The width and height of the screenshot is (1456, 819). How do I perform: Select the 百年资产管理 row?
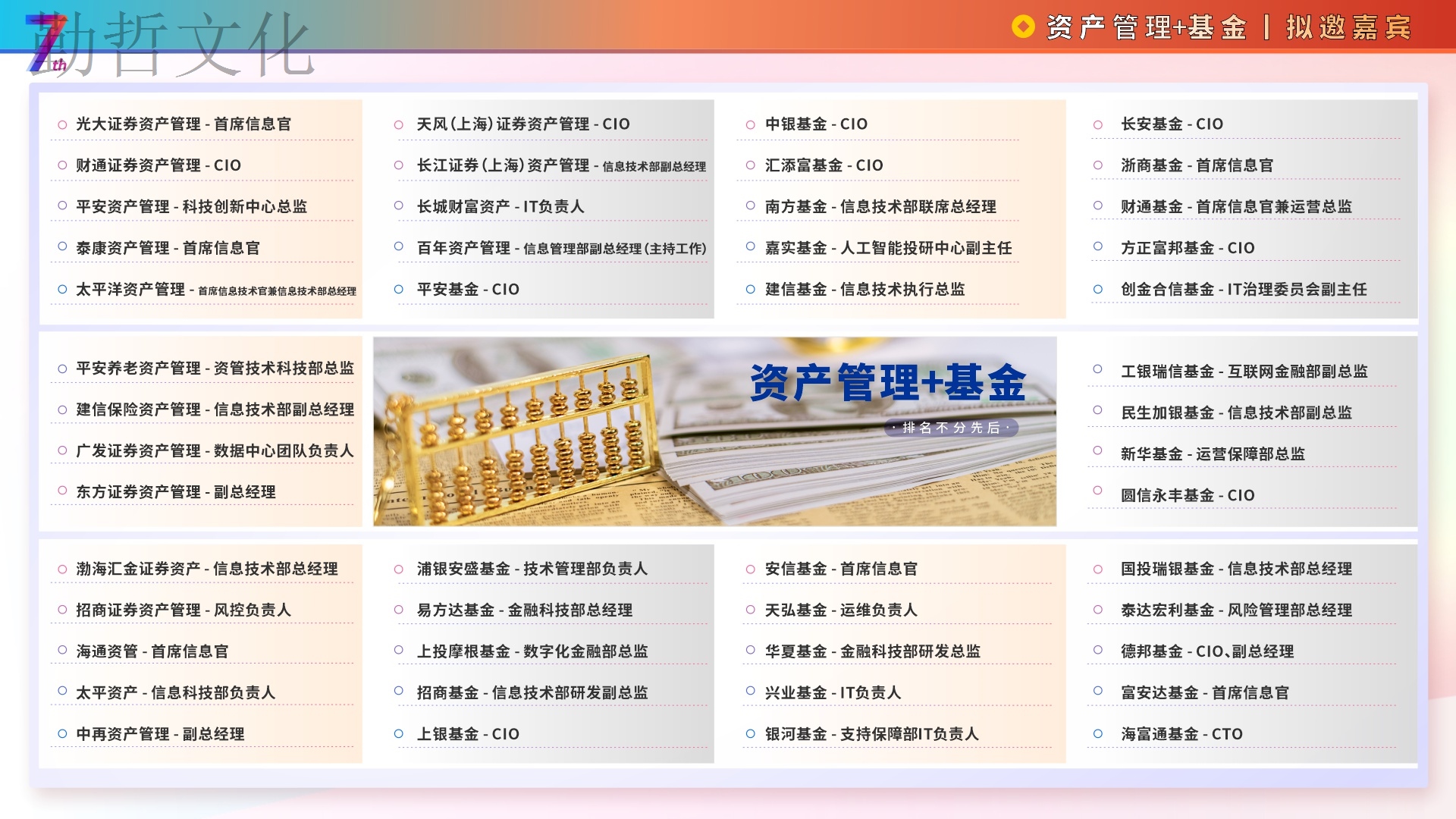tap(561, 248)
